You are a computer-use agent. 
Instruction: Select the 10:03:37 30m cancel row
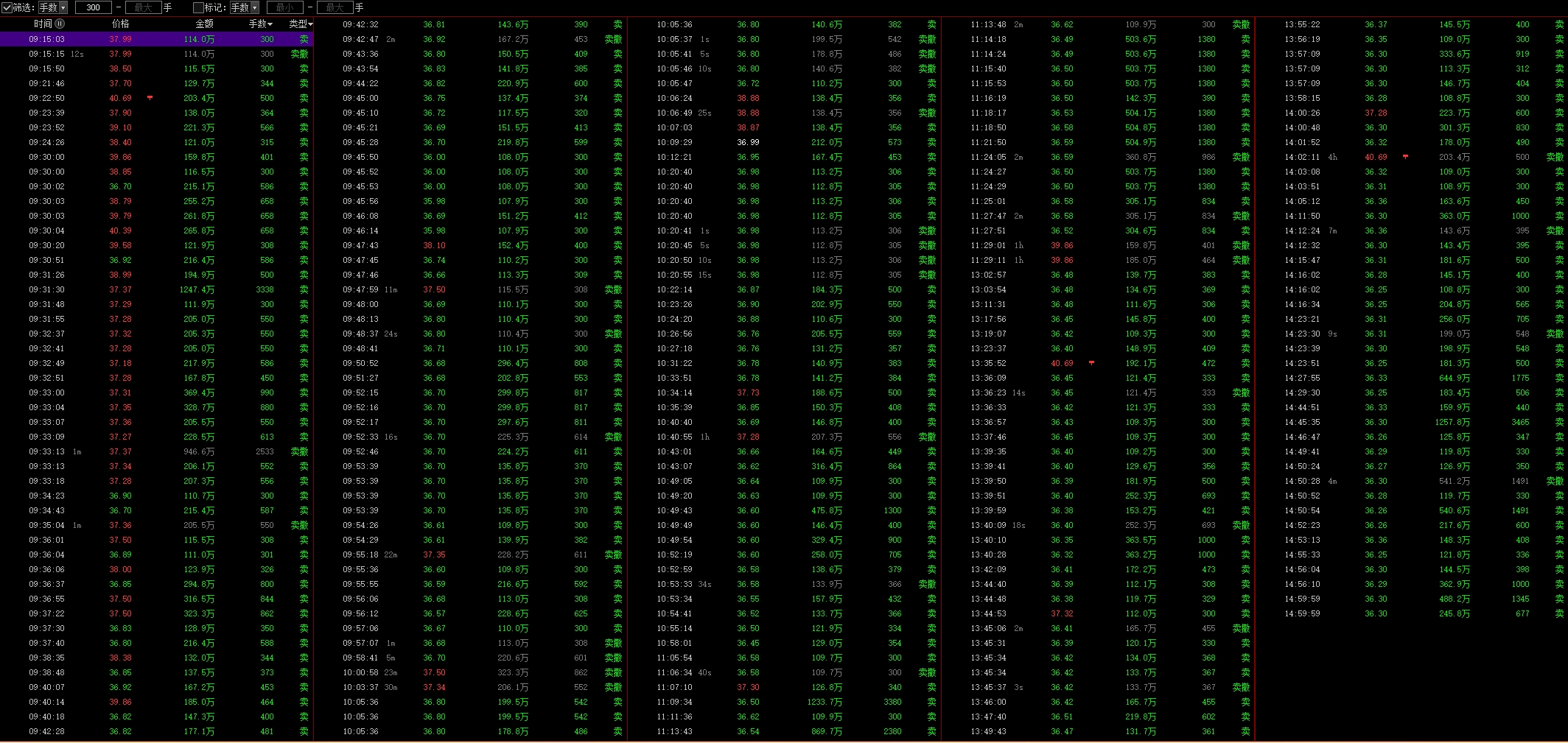point(471,687)
